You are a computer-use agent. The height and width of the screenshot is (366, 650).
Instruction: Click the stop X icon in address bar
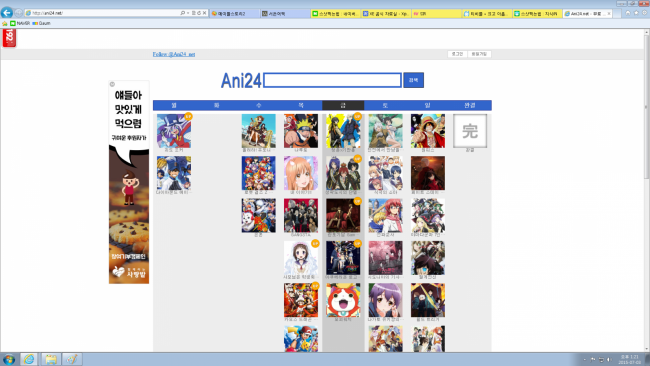204,13
